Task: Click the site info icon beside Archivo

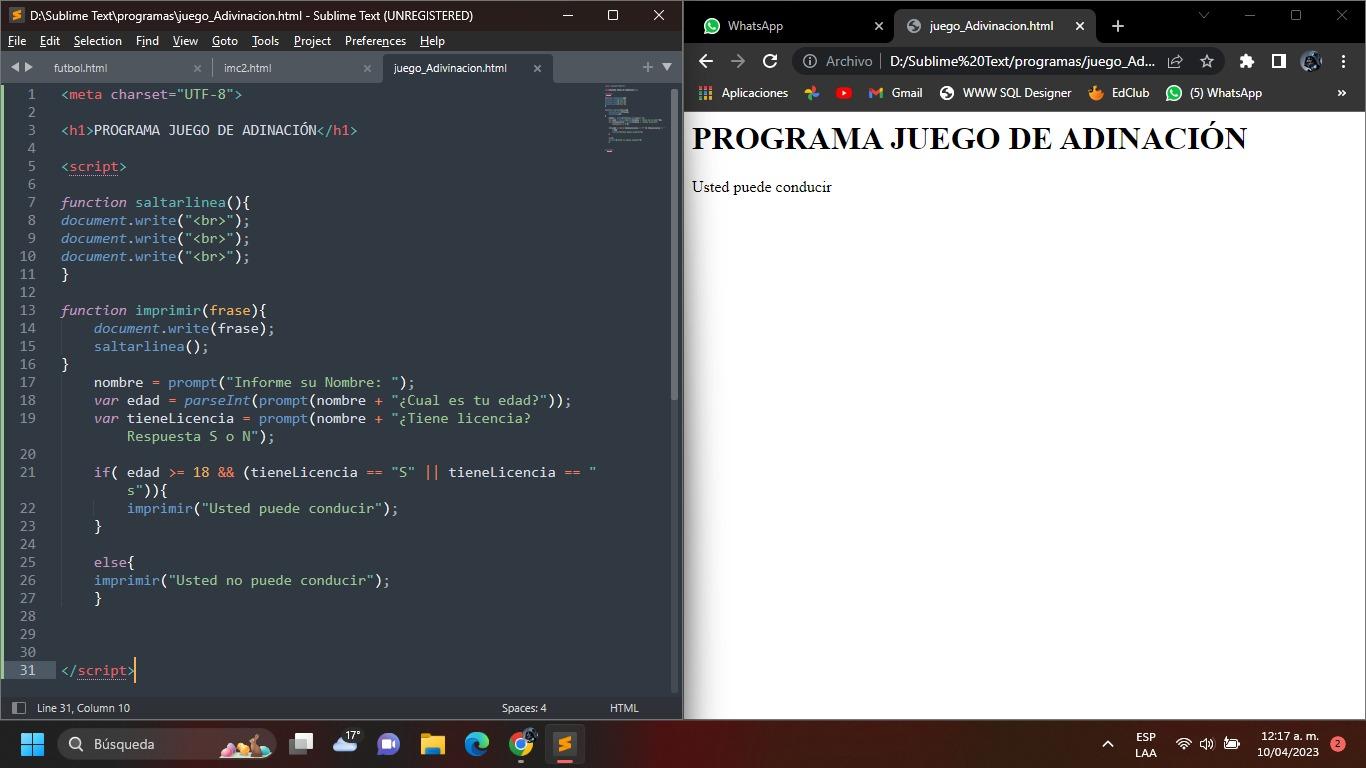Action: pos(810,61)
